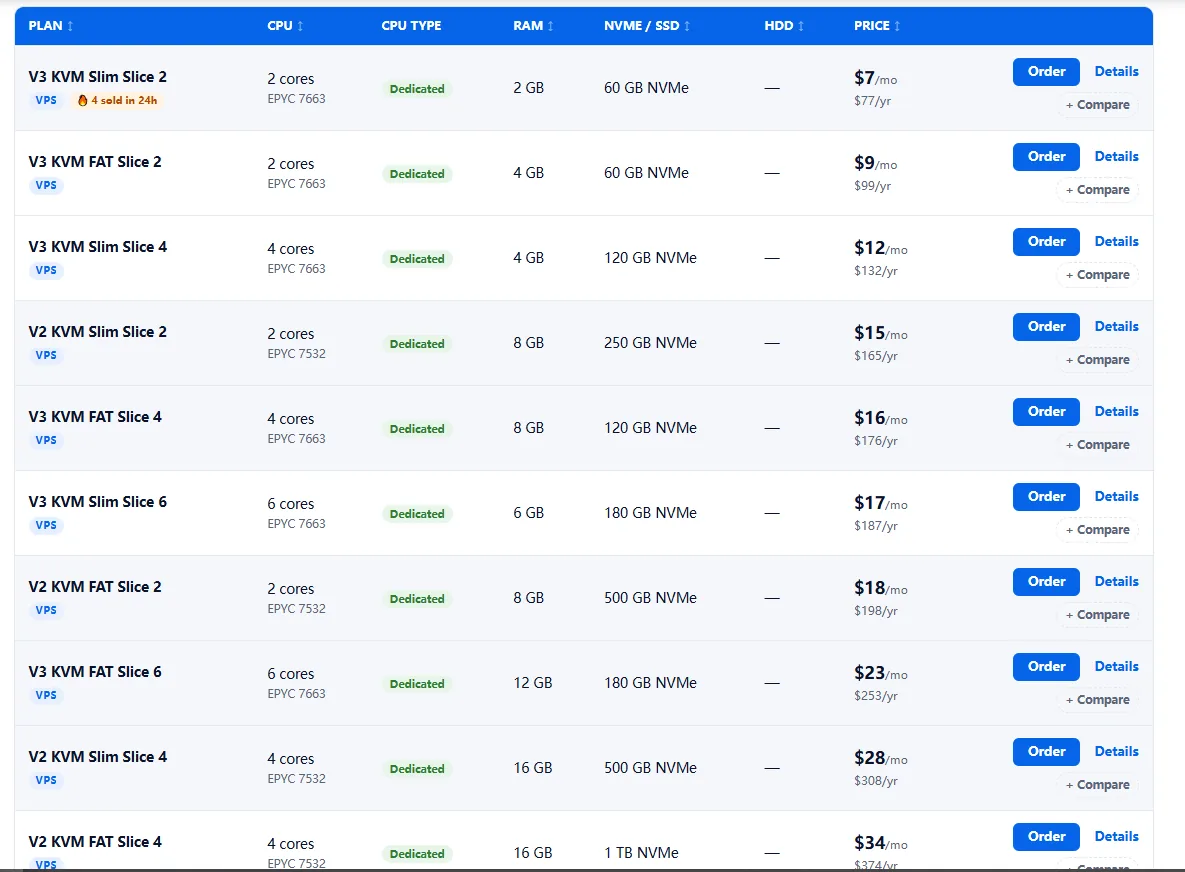Click the VPS tag under V2 KVM Slim Slice 2

[46, 355]
